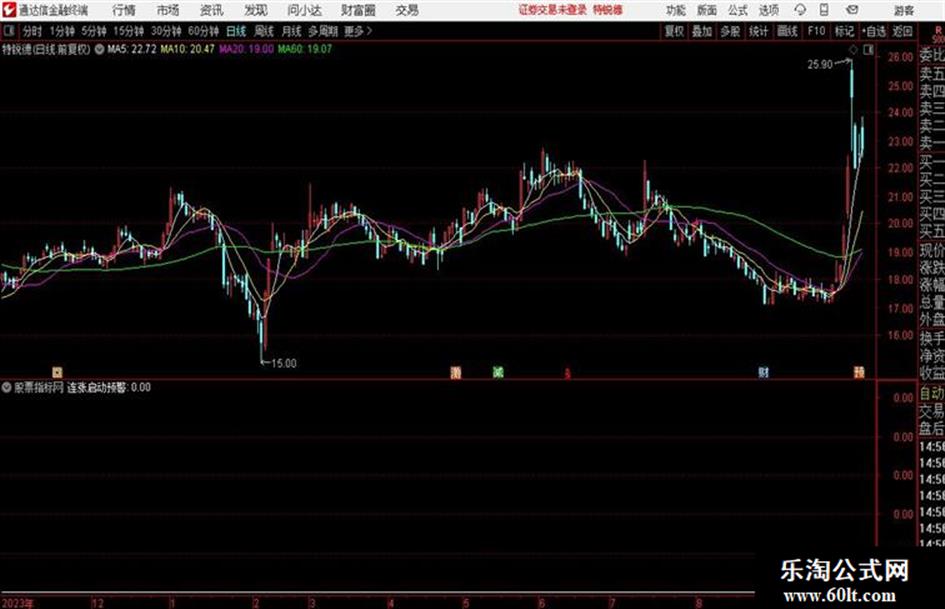945x609 pixels.
Task: Click the panel layout icon at chart top-right
Action: coord(868,51)
